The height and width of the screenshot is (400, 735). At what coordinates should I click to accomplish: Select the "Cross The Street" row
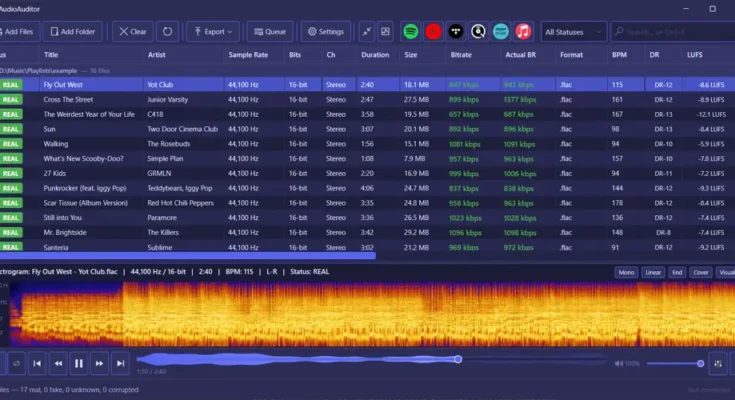coord(368,99)
